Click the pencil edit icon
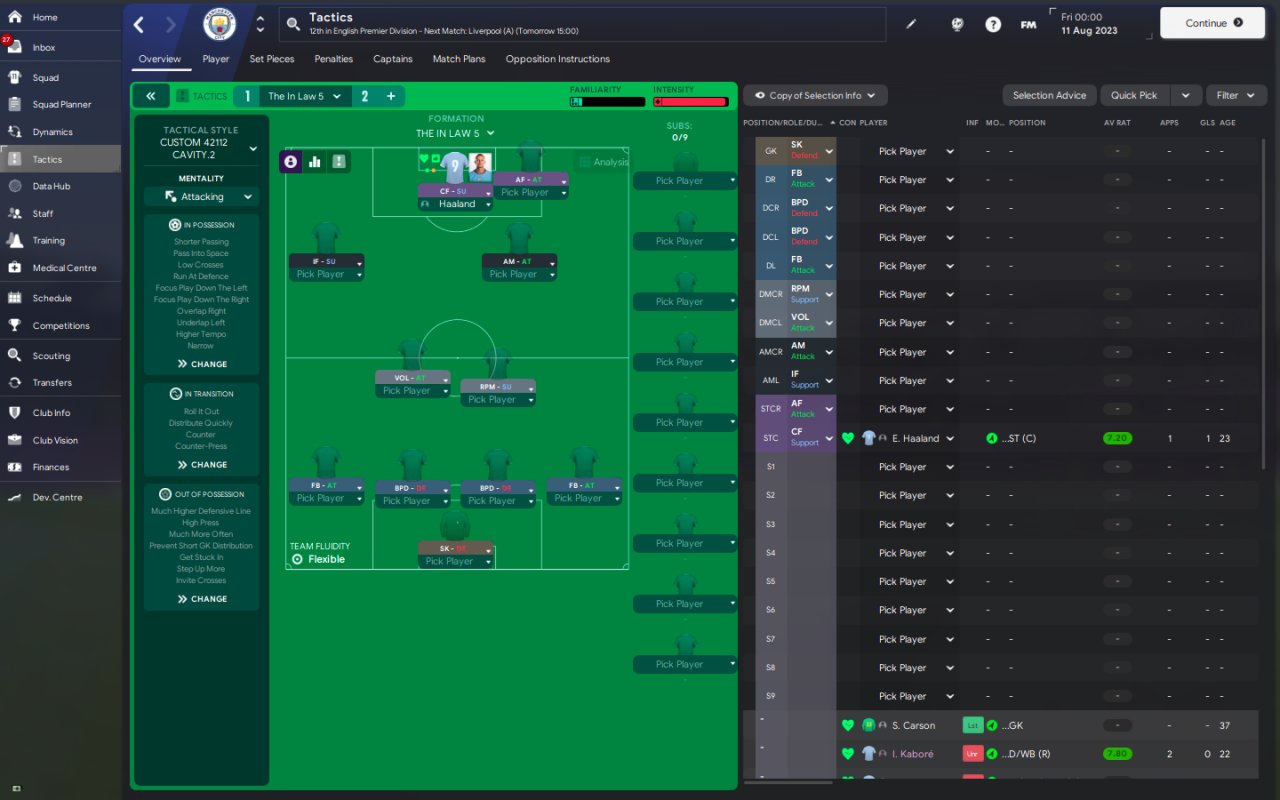Image resolution: width=1280 pixels, height=800 pixels. [x=911, y=24]
